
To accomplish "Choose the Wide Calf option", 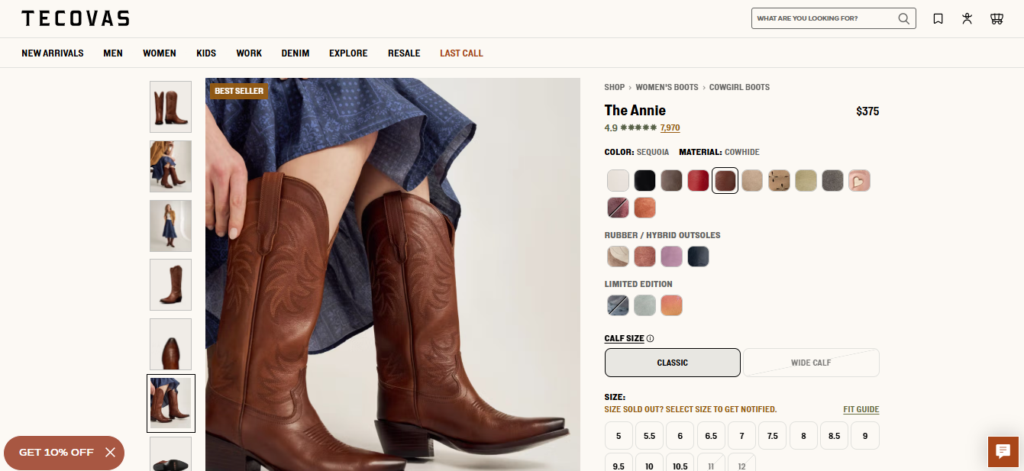I will 811,363.
